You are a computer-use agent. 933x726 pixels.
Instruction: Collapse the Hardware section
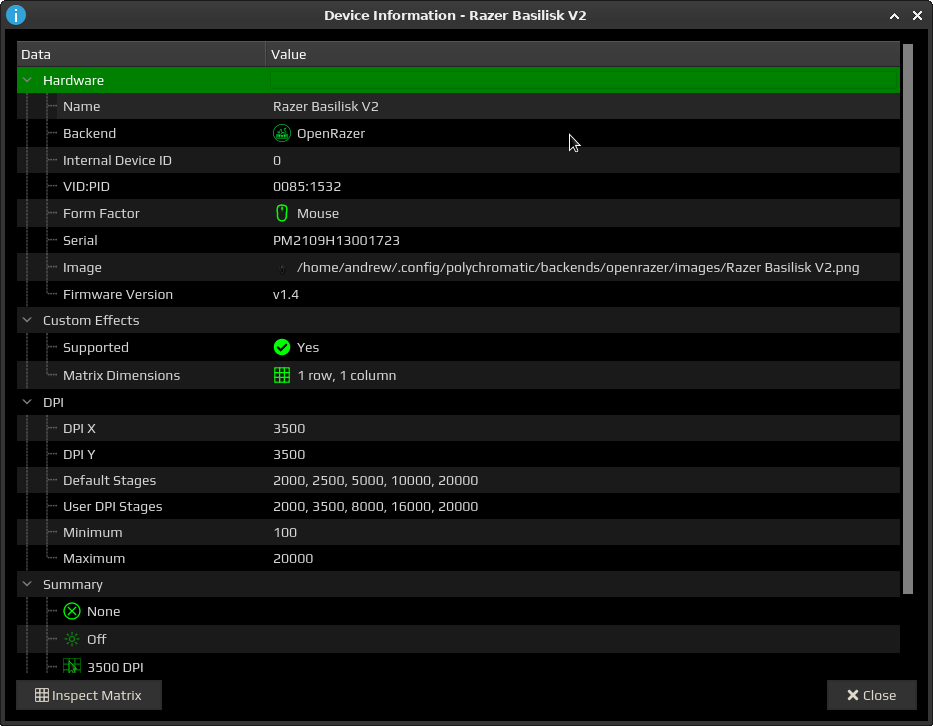(25, 80)
